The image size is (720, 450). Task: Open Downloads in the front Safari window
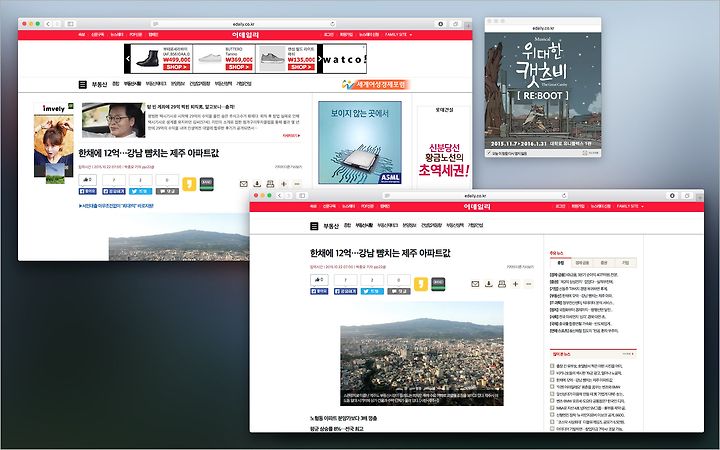[672, 196]
